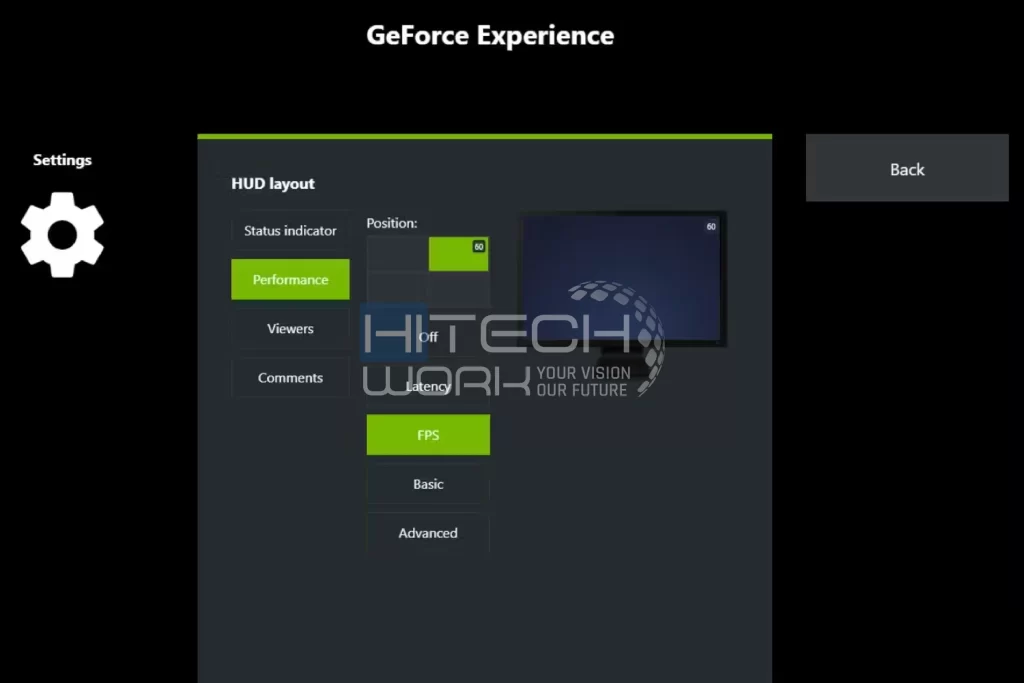1024x683 pixels.
Task: Click the GeForce Experience title
Action: 490,35
